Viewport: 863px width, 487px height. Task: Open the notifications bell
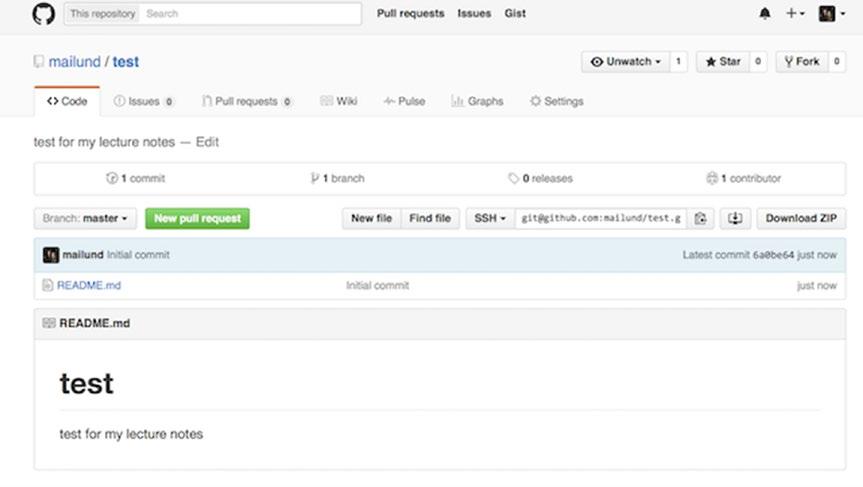click(764, 13)
